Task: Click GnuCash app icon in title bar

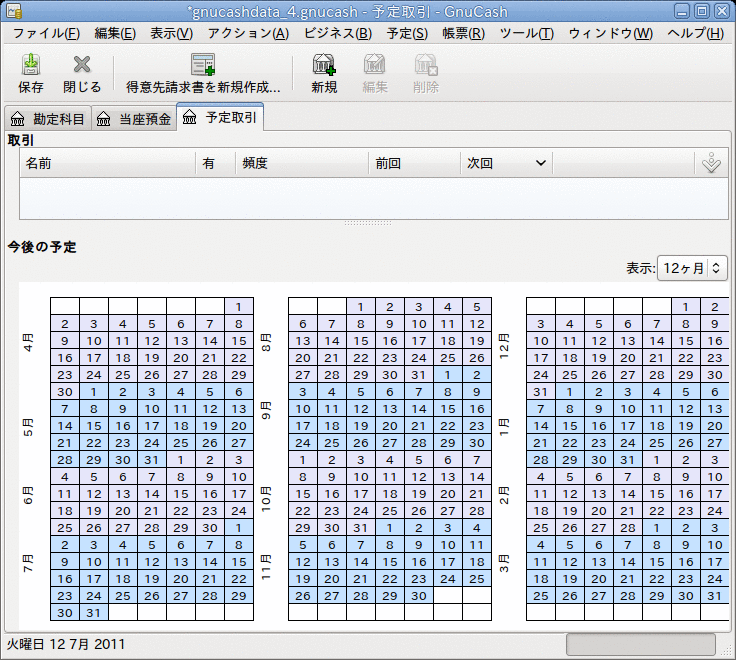Action: click(x=14, y=11)
